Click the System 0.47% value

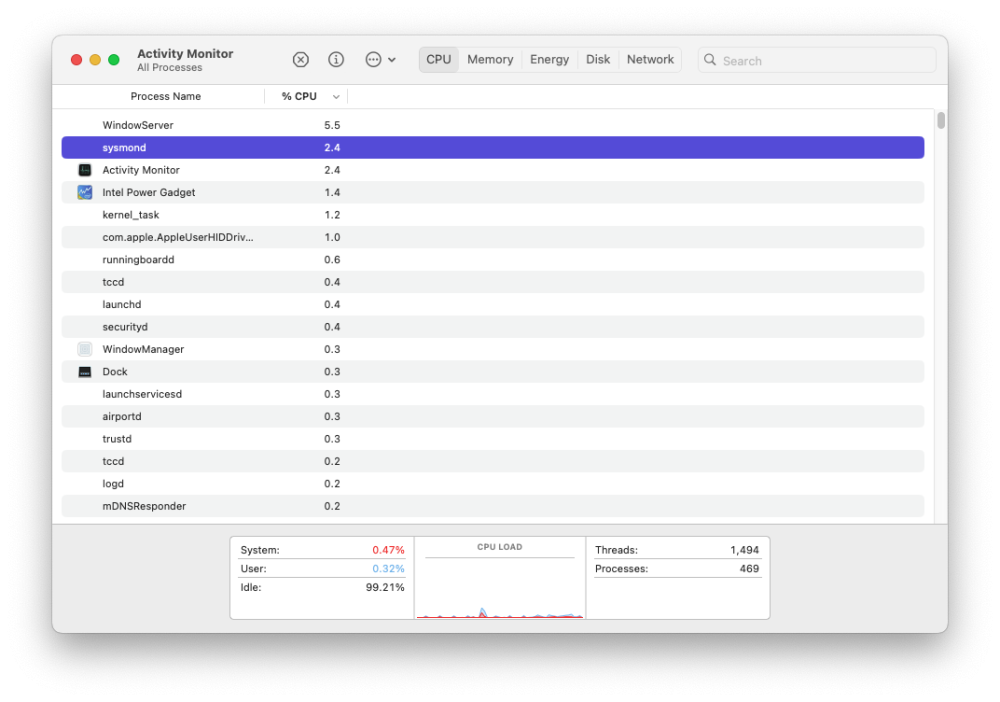(x=388, y=550)
